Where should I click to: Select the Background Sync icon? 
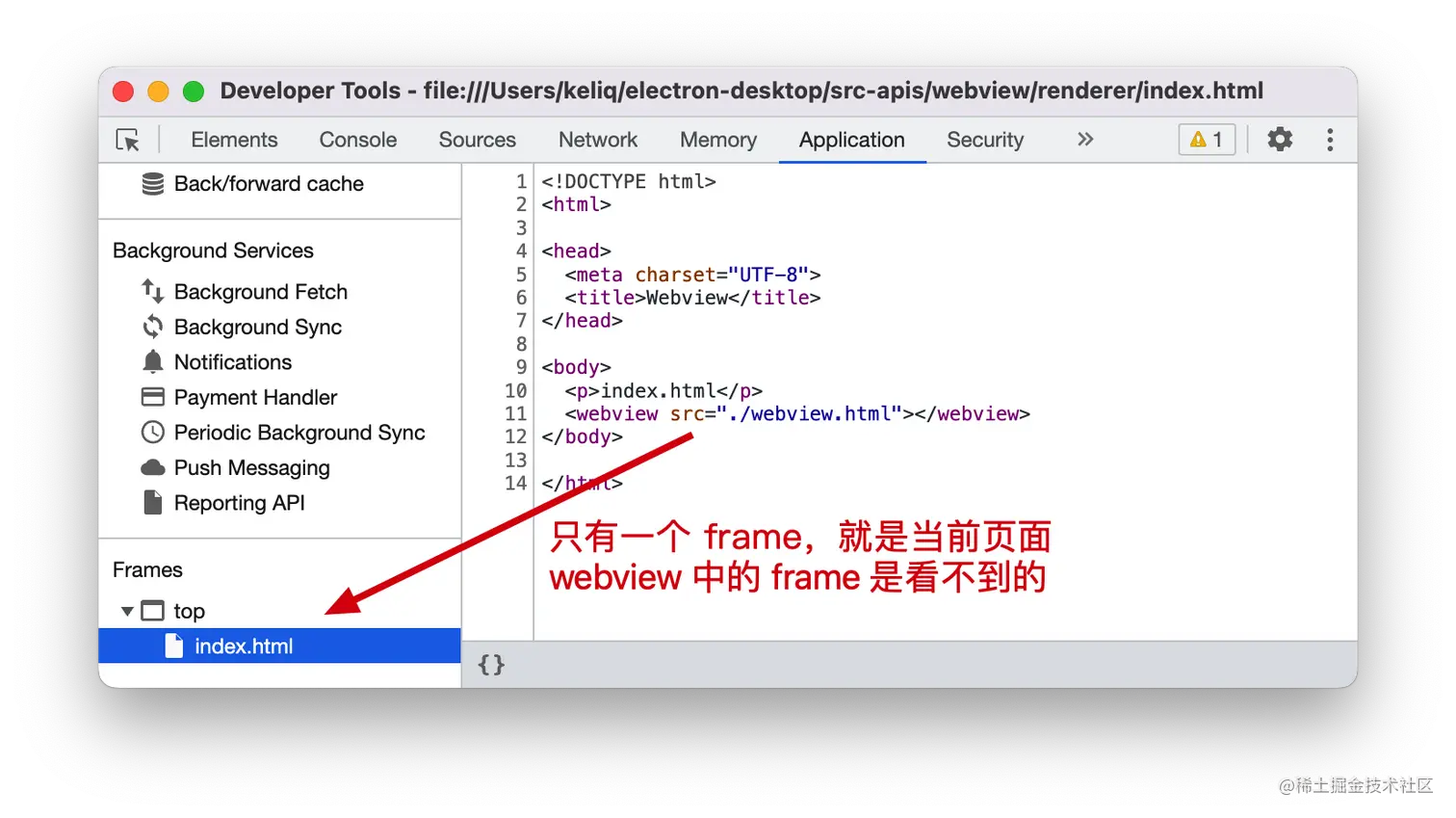[x=153, y=327]
